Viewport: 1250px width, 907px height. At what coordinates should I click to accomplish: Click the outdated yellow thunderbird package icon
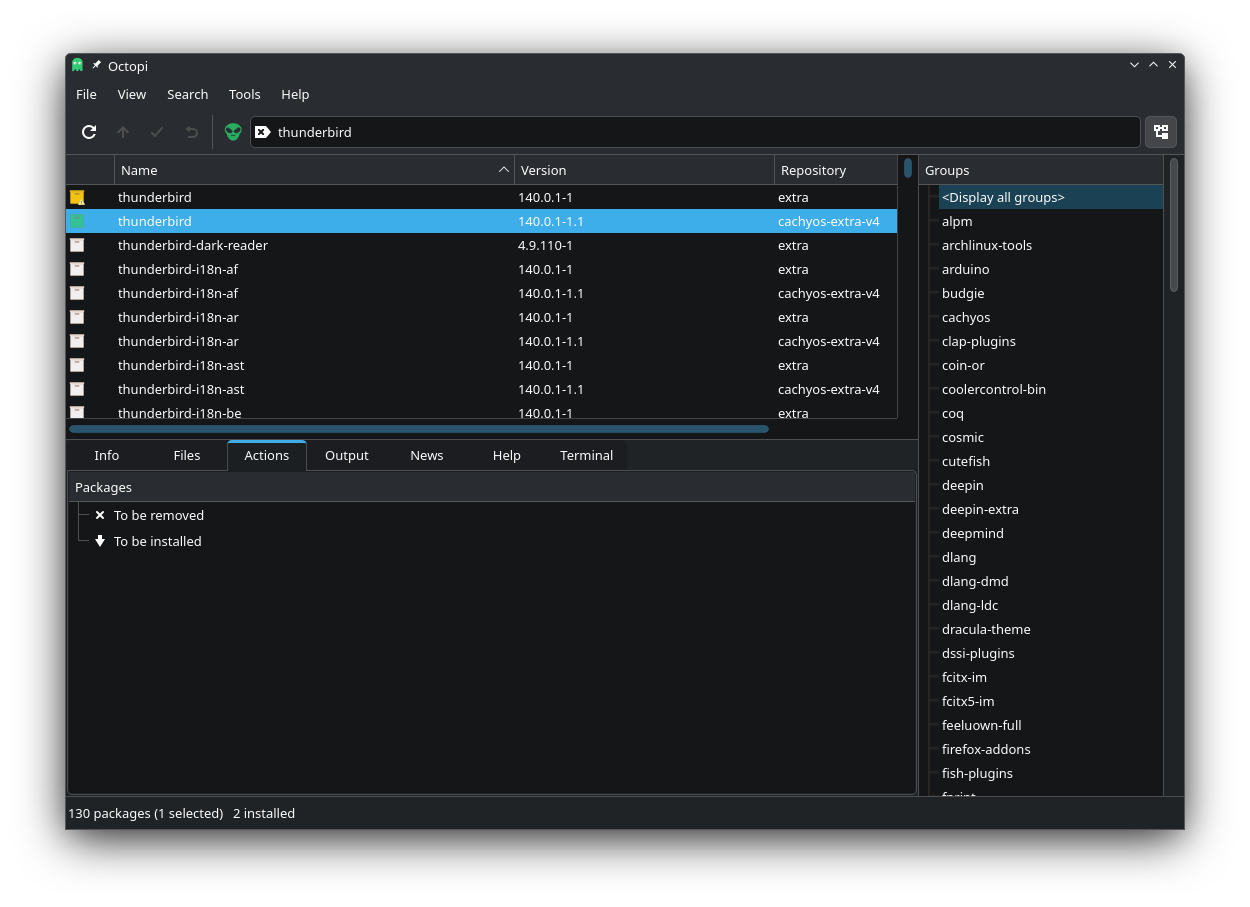(77, 198)
